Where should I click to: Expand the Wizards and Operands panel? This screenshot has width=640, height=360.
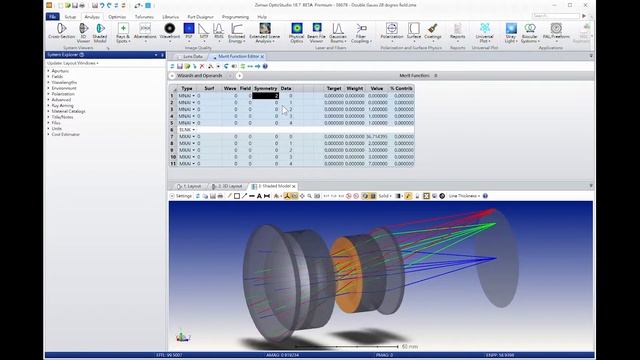(172, 76)
